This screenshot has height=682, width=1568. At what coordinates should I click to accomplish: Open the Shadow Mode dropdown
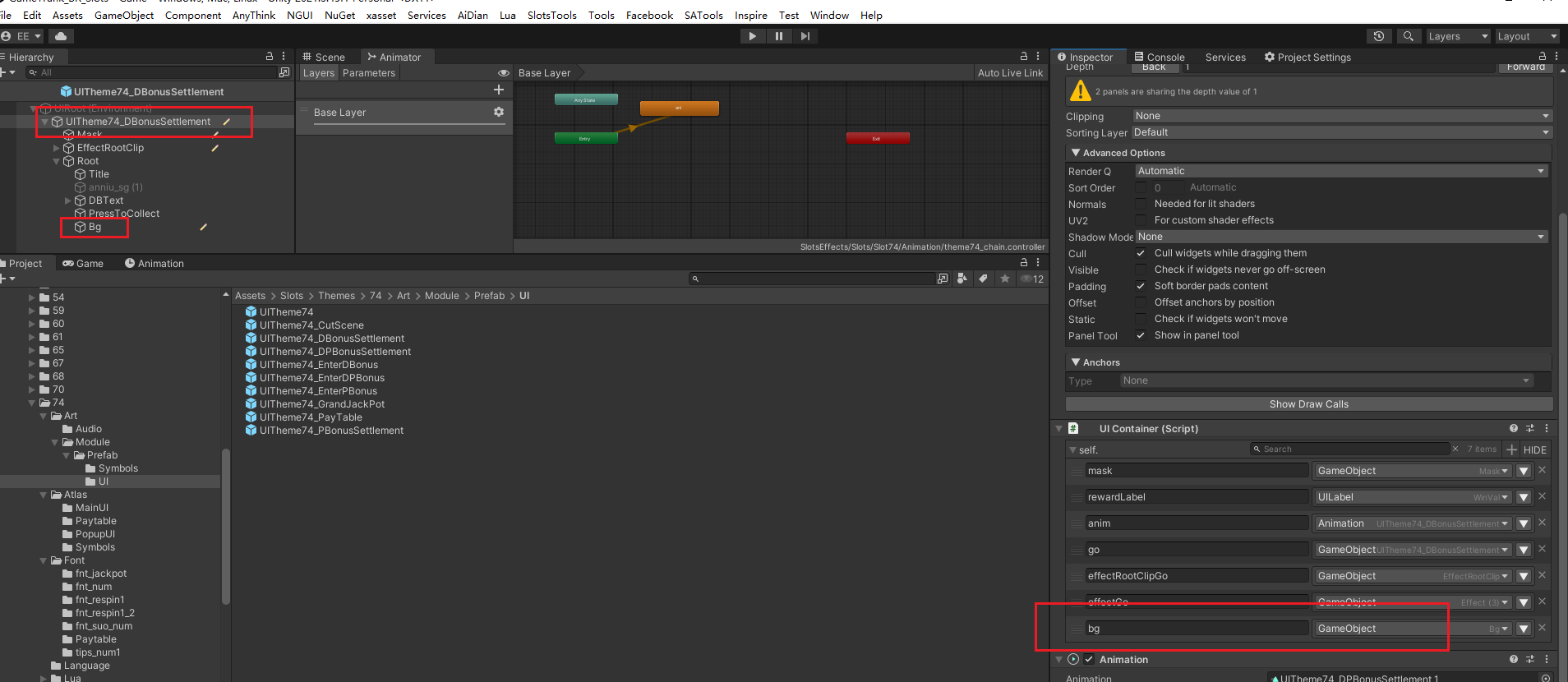click(x=1340, y=237)
